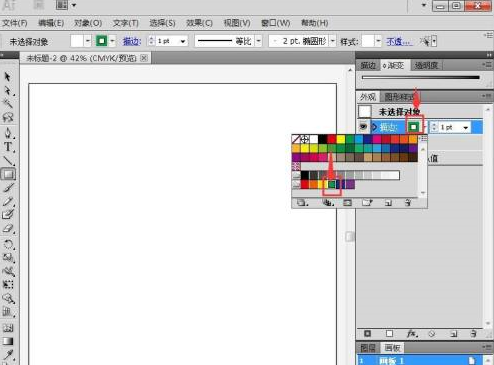494x365 pixels.
Task: Click the 描边 link in control bar
Action: (x=132, y=41)
